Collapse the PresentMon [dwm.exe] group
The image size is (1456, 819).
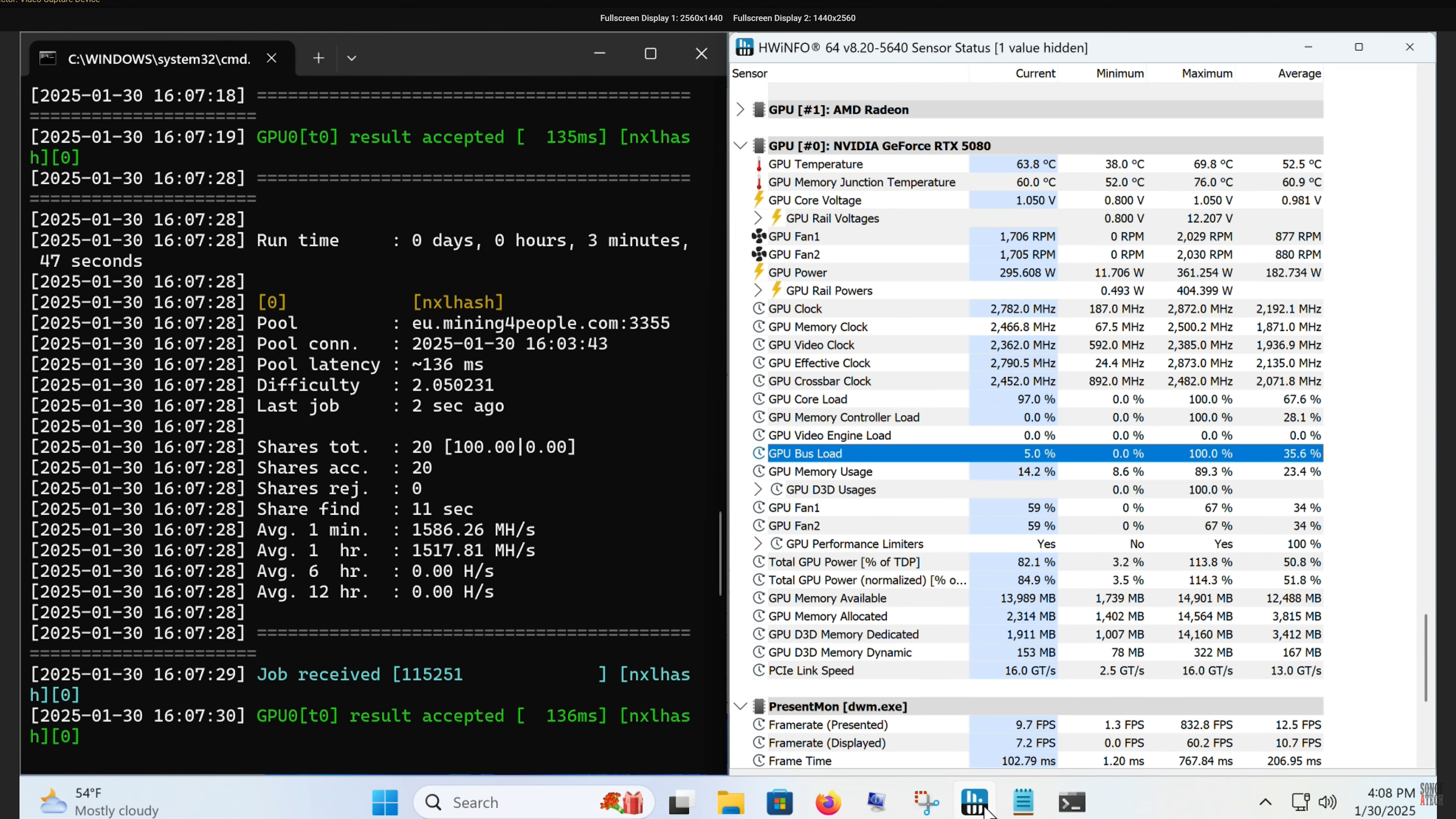(x=740, y=706)
